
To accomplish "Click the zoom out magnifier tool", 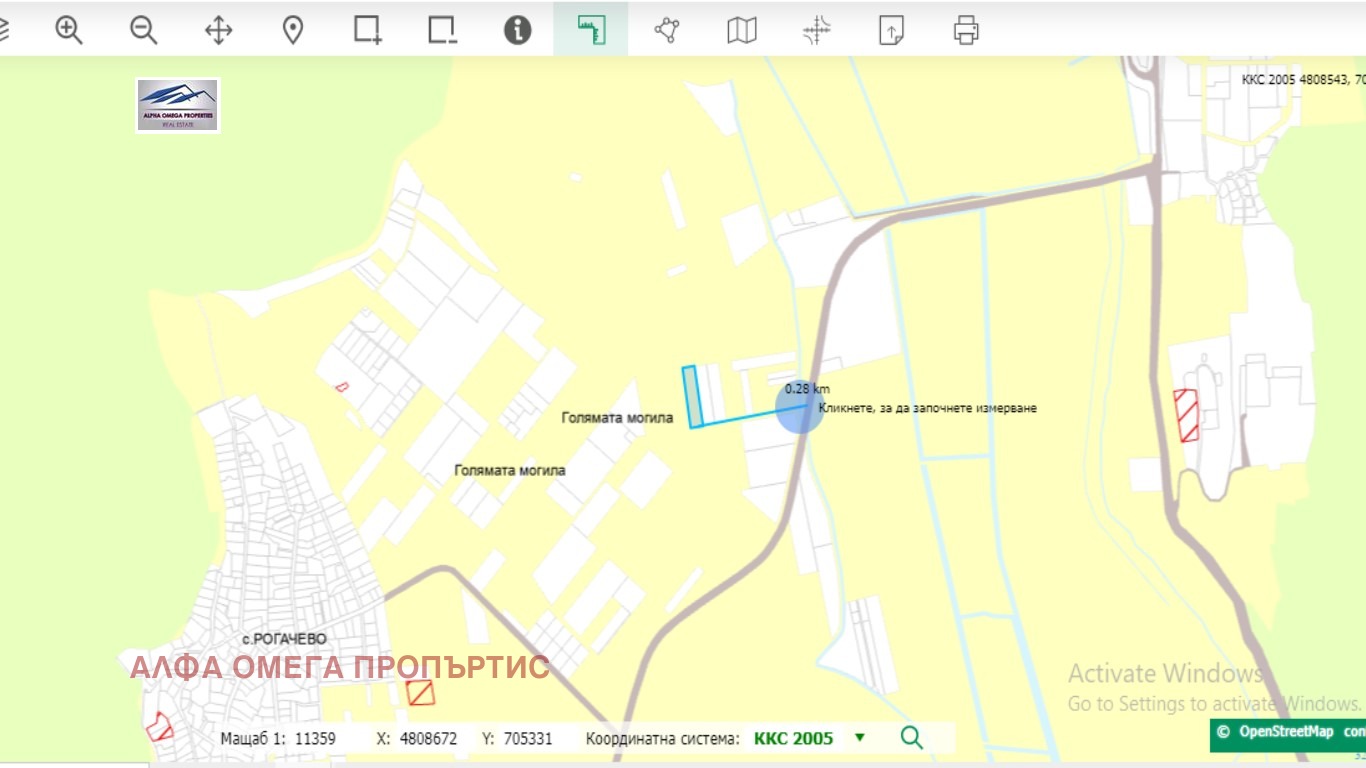I will coord(143,30).
